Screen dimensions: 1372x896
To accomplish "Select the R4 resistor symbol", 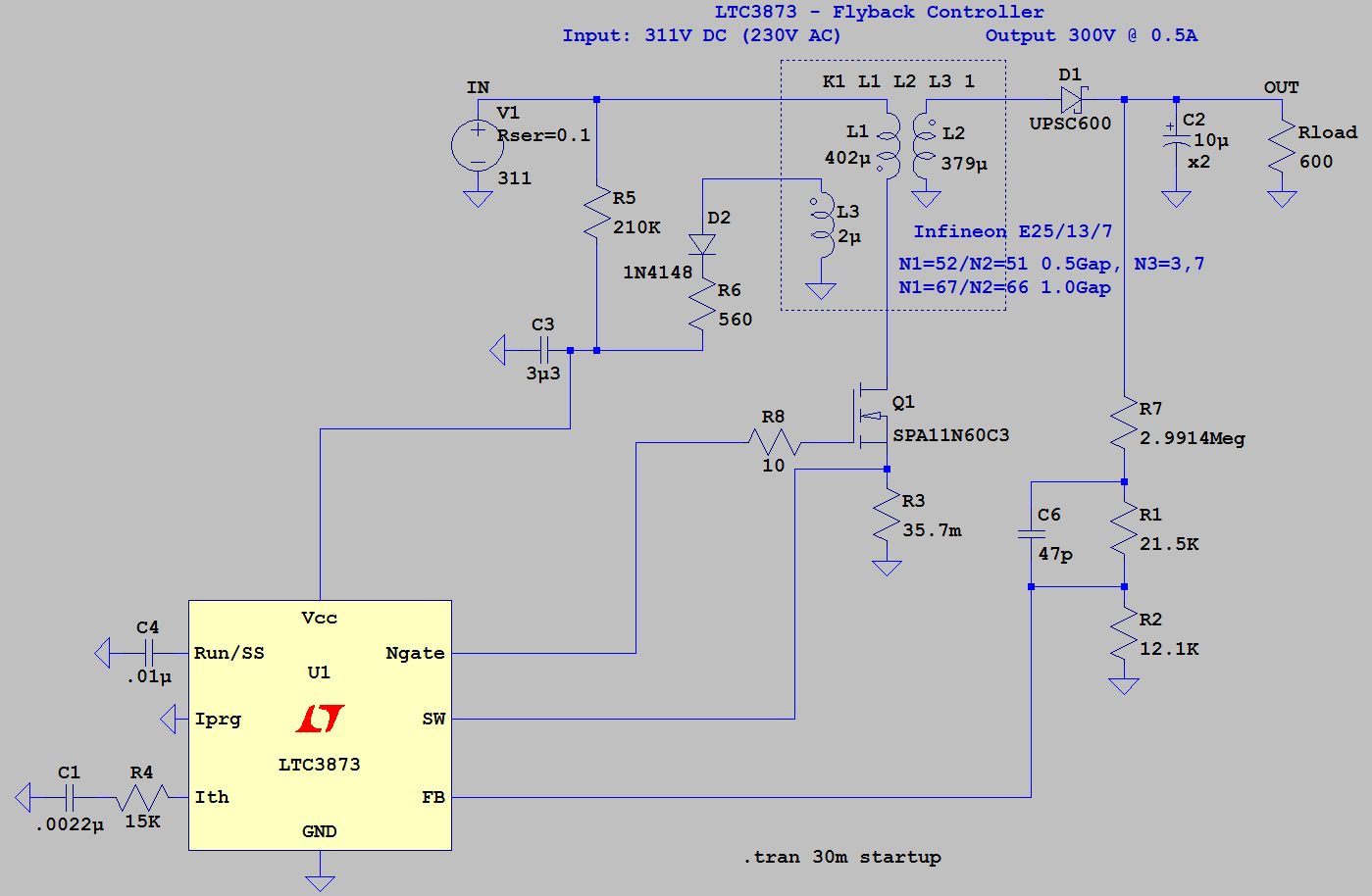I will 143,797.
